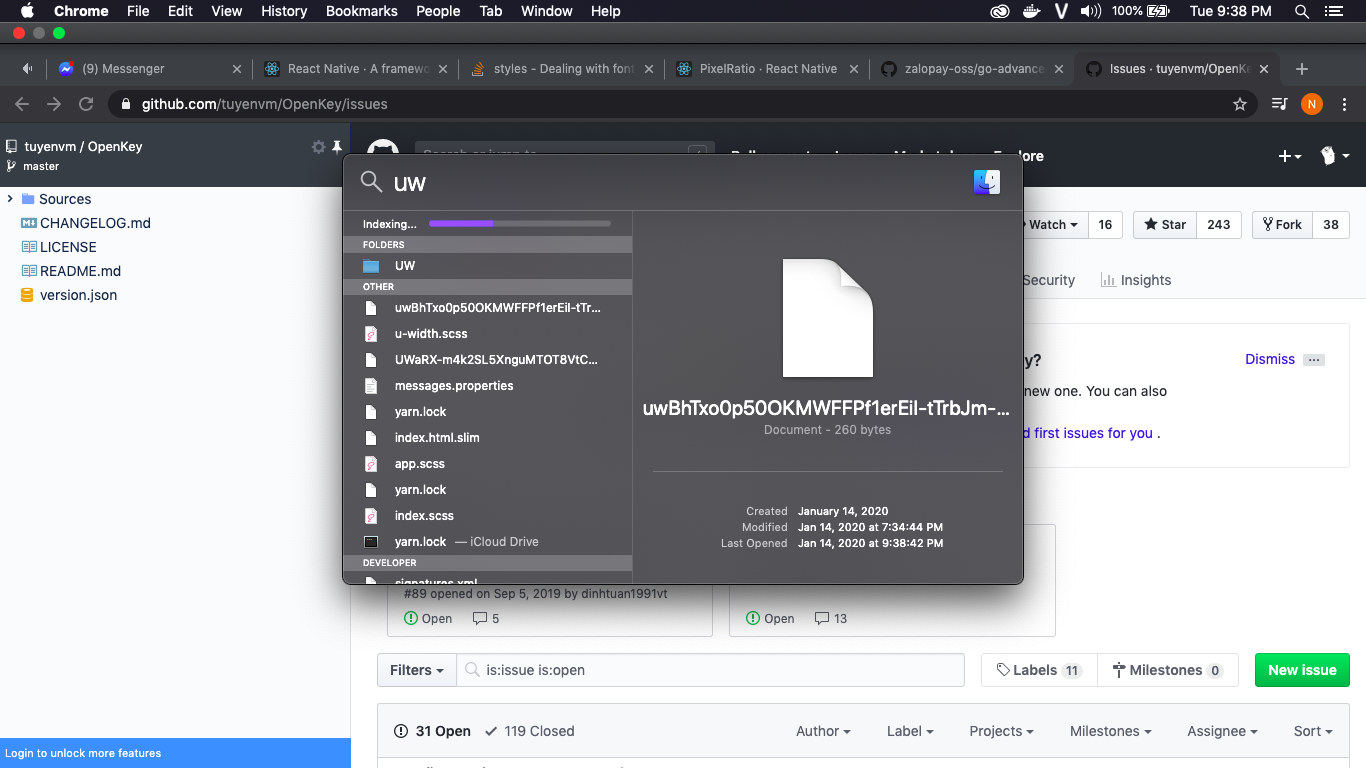
Task: Open GitHub user avatar dropdown
Action: 1335,156
